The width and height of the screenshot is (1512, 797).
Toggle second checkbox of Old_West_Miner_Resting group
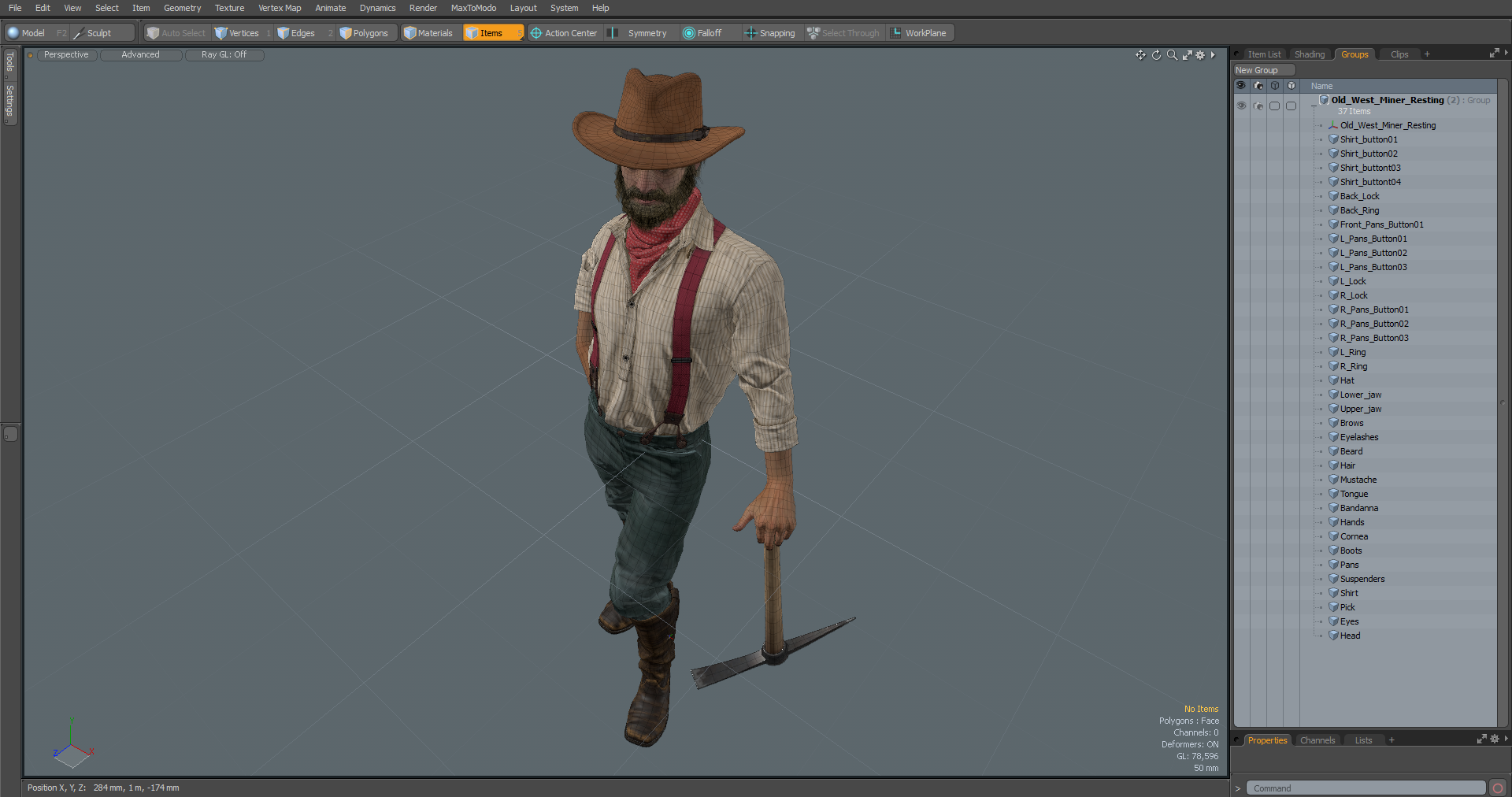[1291, 106]
